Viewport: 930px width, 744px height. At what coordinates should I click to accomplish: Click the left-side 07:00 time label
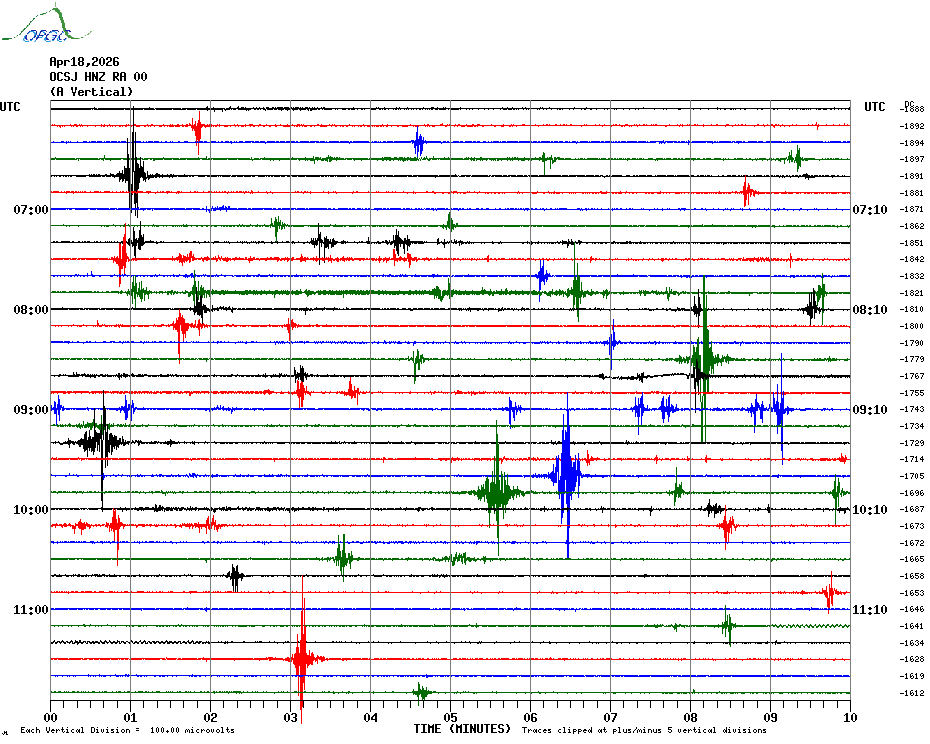coord(31,209)
